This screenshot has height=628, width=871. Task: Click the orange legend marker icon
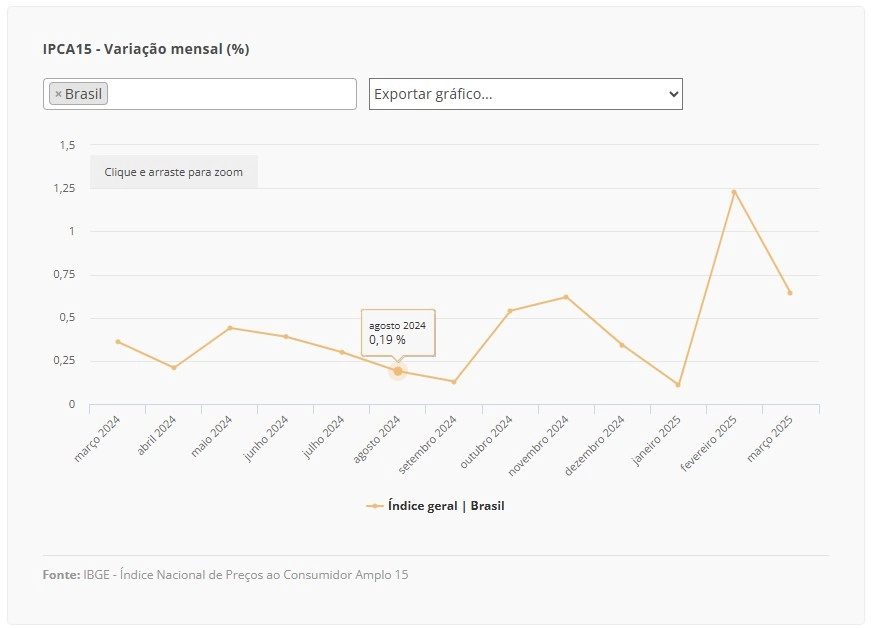click(x=375, y=506)
